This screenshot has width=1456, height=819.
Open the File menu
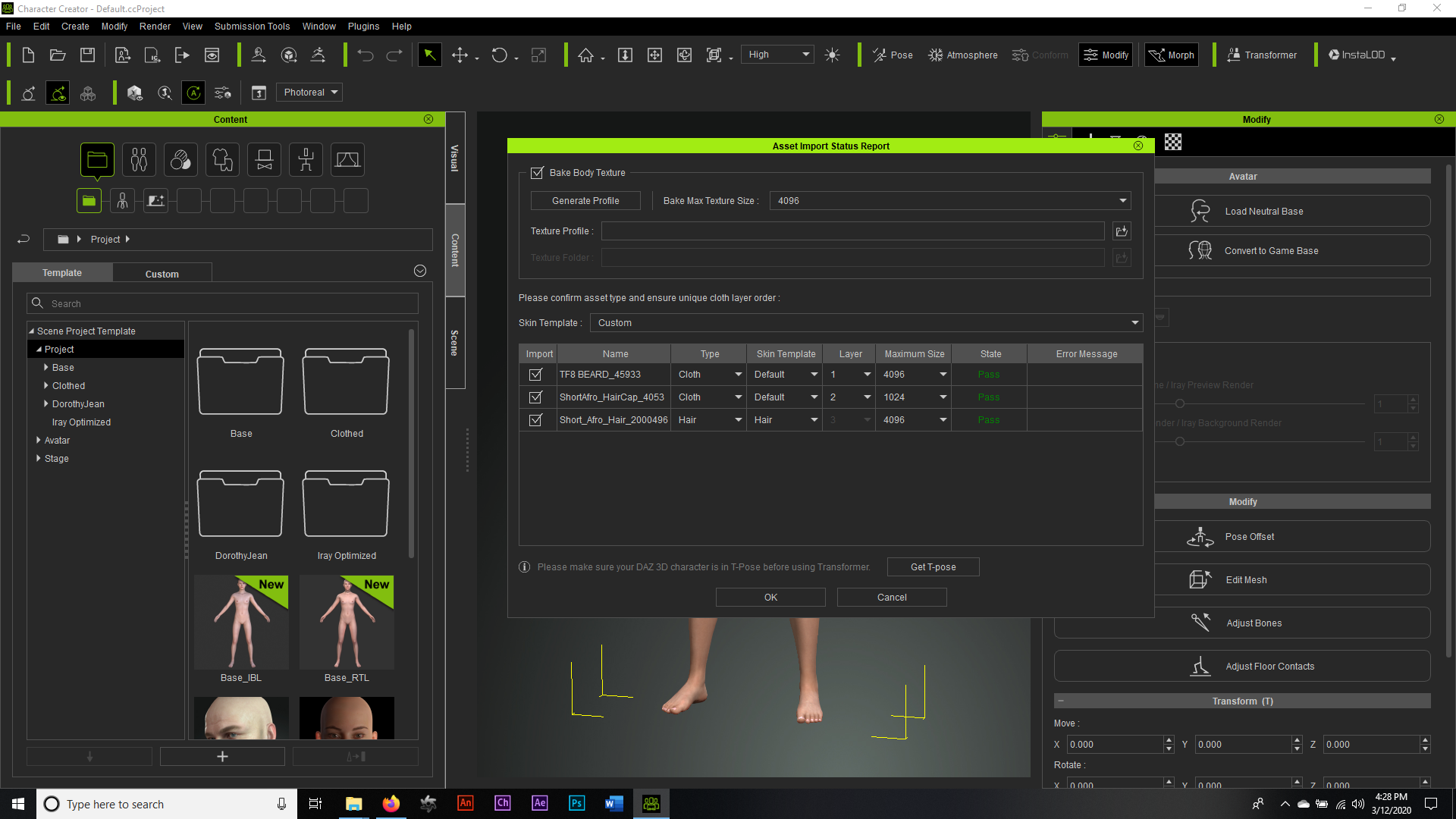(x=14, y=26)
